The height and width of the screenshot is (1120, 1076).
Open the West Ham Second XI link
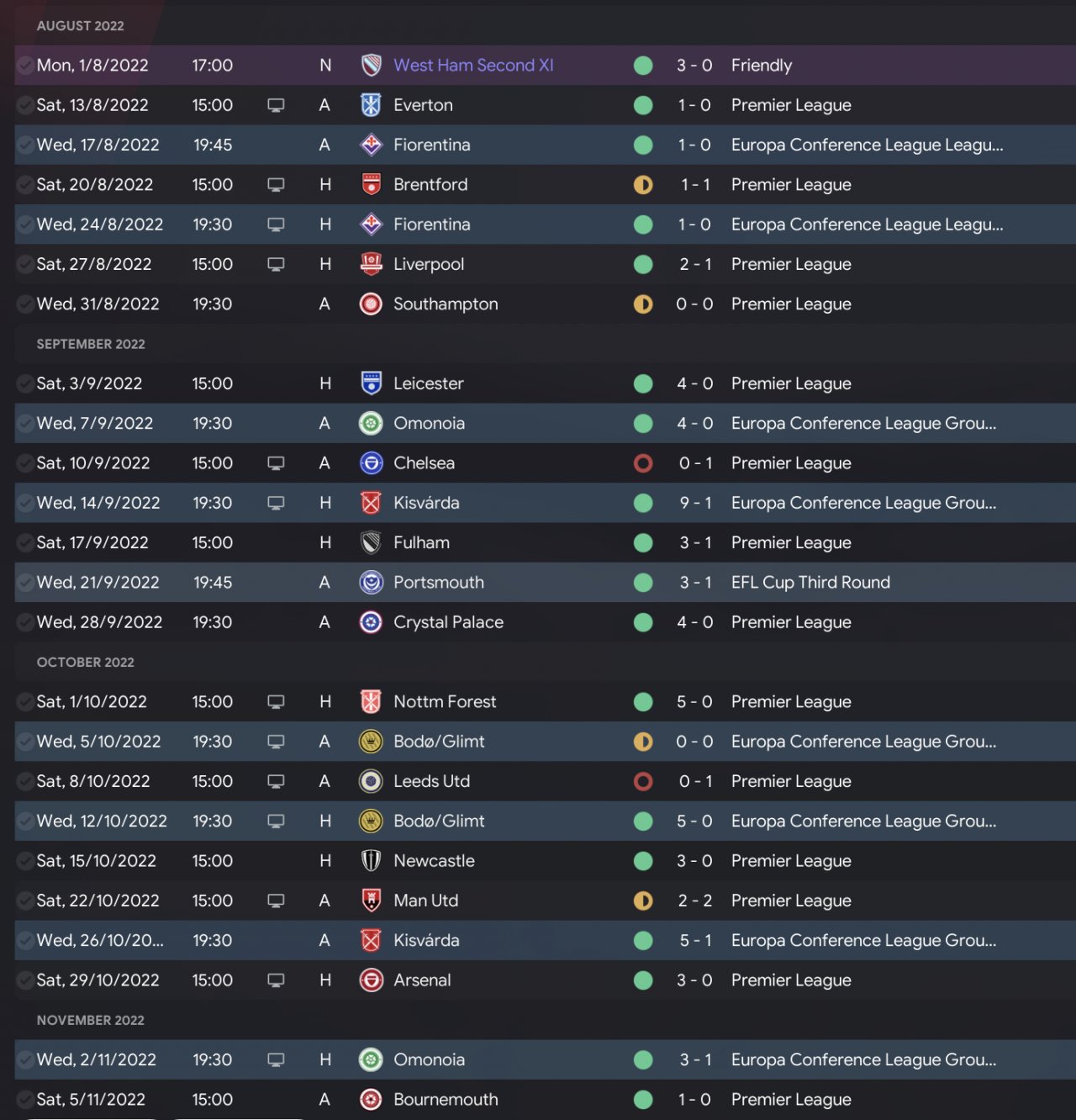pyautogui.click(x=473, y=66)
